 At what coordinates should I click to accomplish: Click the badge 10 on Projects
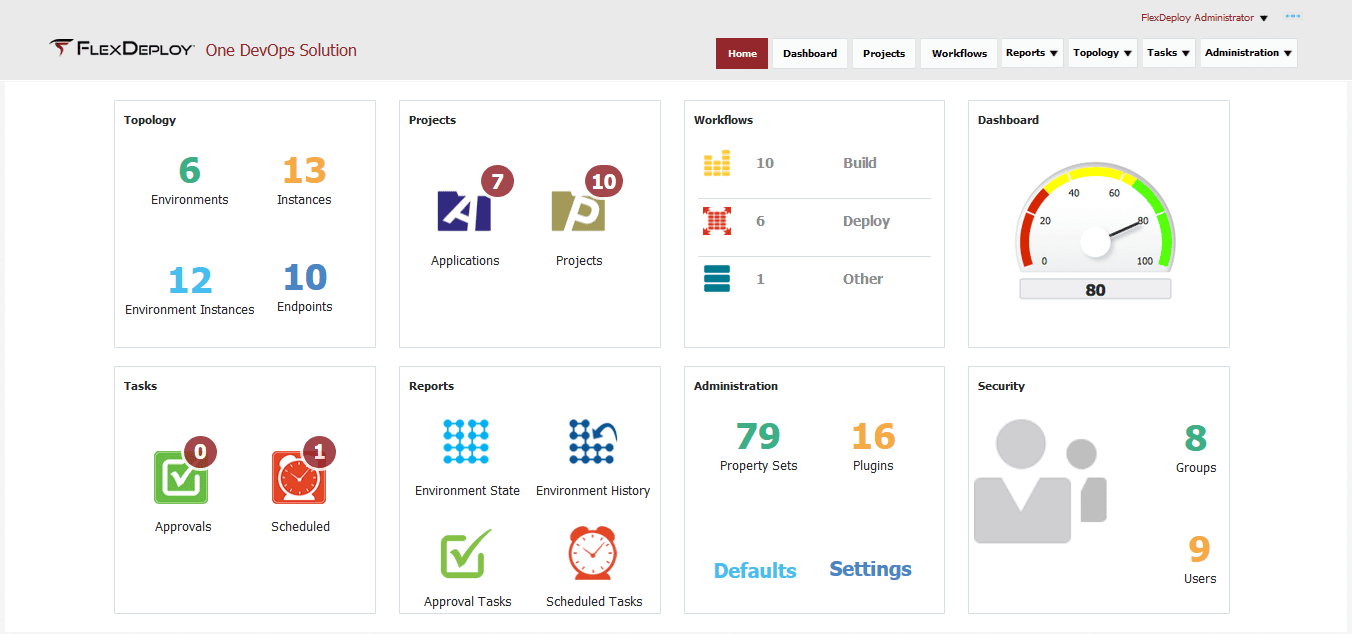coord(604,181)
